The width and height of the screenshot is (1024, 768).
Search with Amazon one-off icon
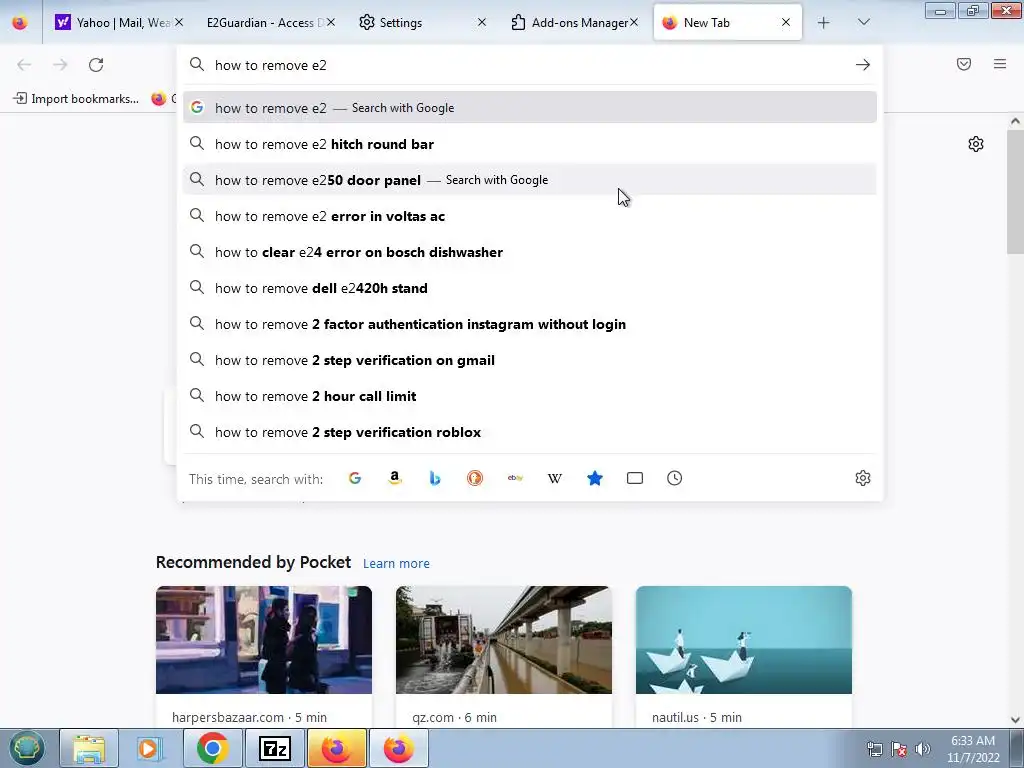pyautogui.click(x=394, y=478)
